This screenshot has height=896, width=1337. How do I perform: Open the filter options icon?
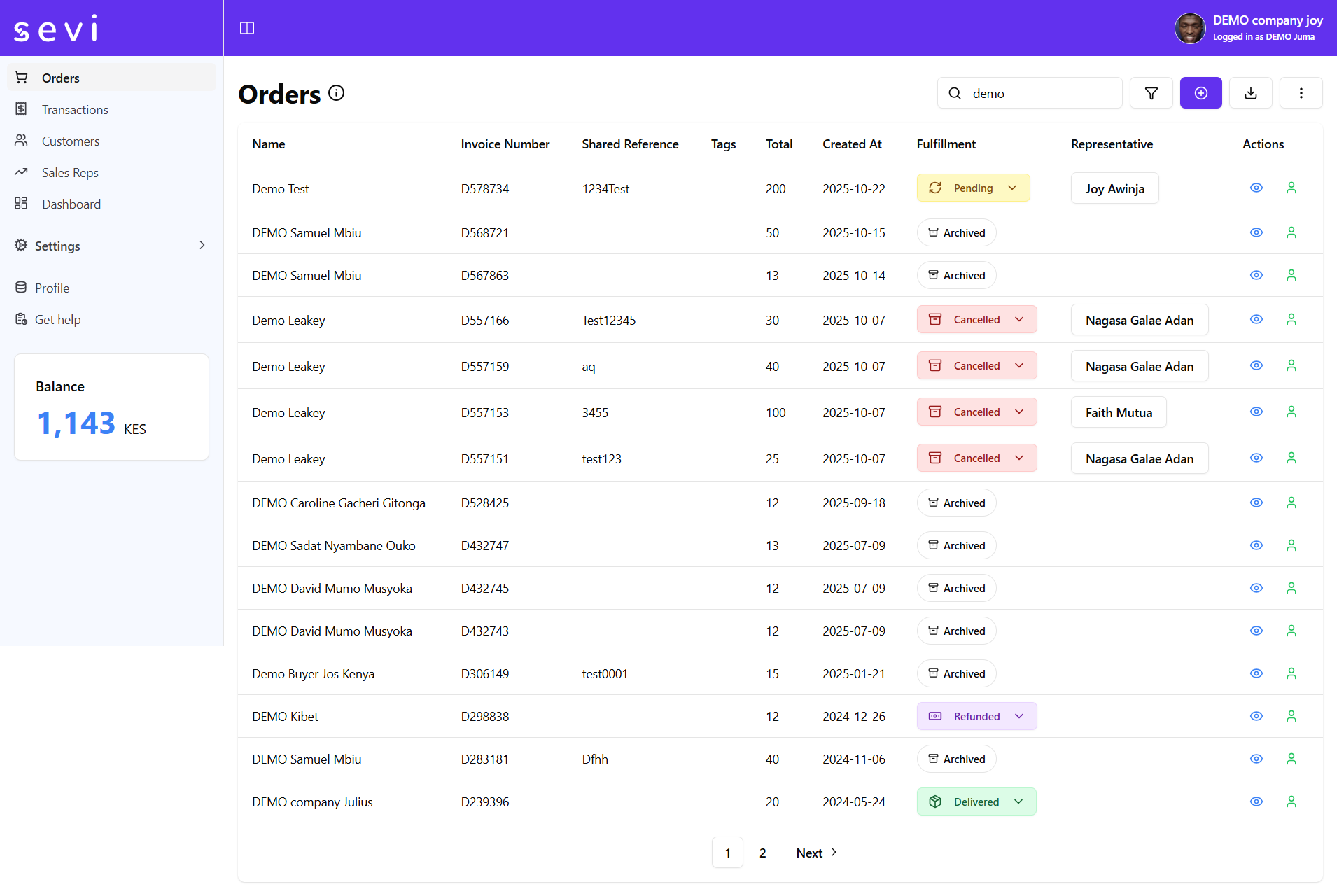[x=1150, y=92]
